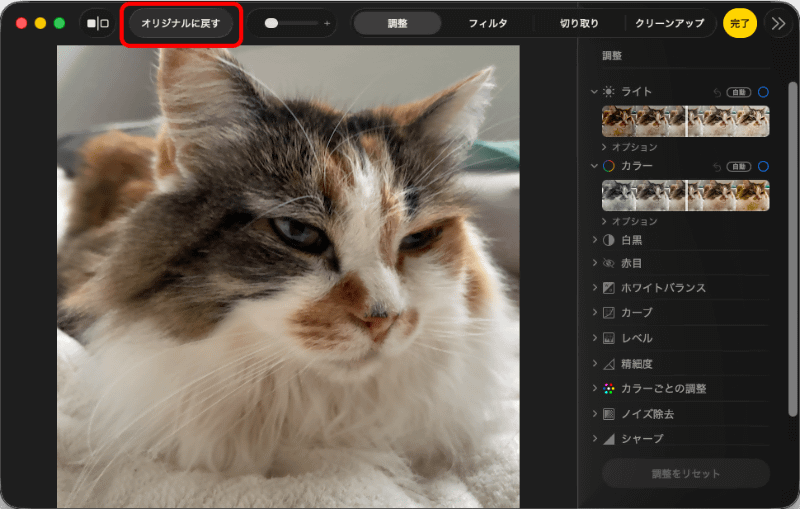Expand the ノイズ除去 section
Image resolution: width=800 pixels, height=509 pixels.
[594, 413]
